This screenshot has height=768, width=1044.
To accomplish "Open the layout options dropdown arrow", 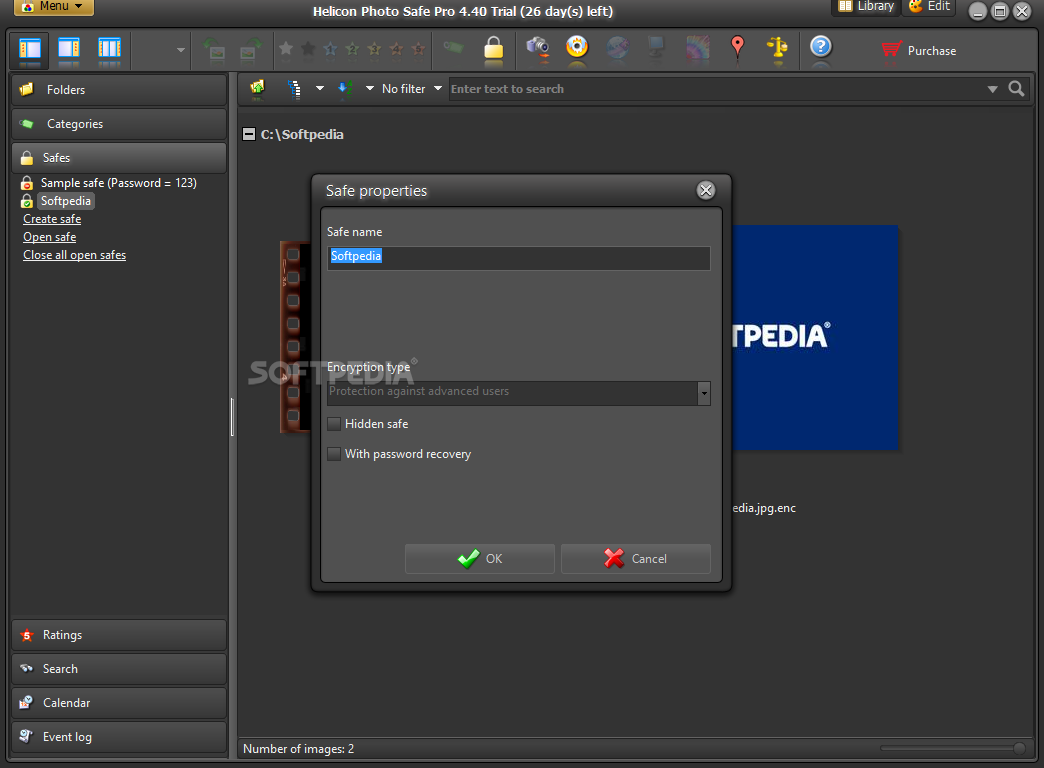I will click(180, 50).
